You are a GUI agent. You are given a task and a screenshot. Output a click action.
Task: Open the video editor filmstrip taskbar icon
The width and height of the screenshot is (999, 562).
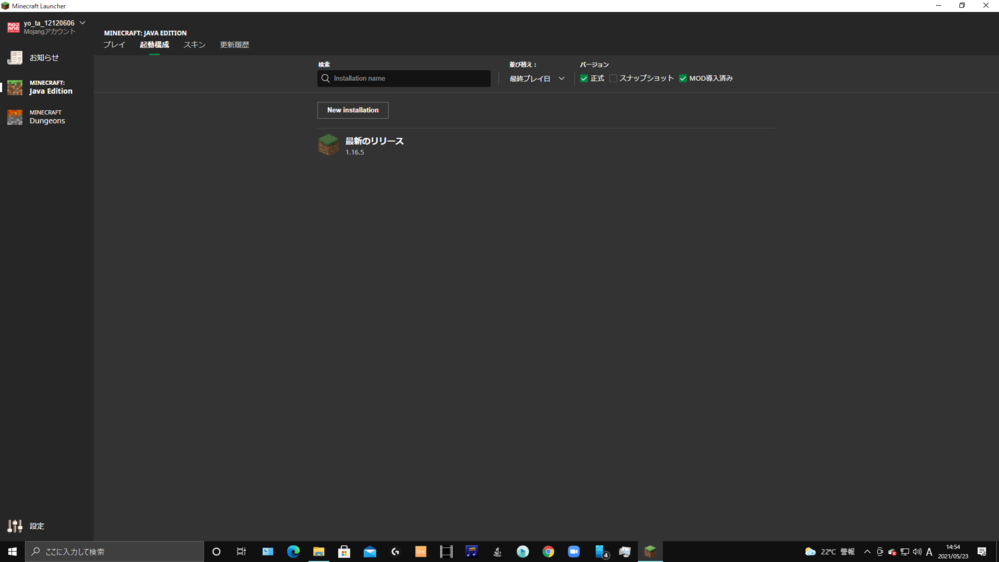(446, 551)
